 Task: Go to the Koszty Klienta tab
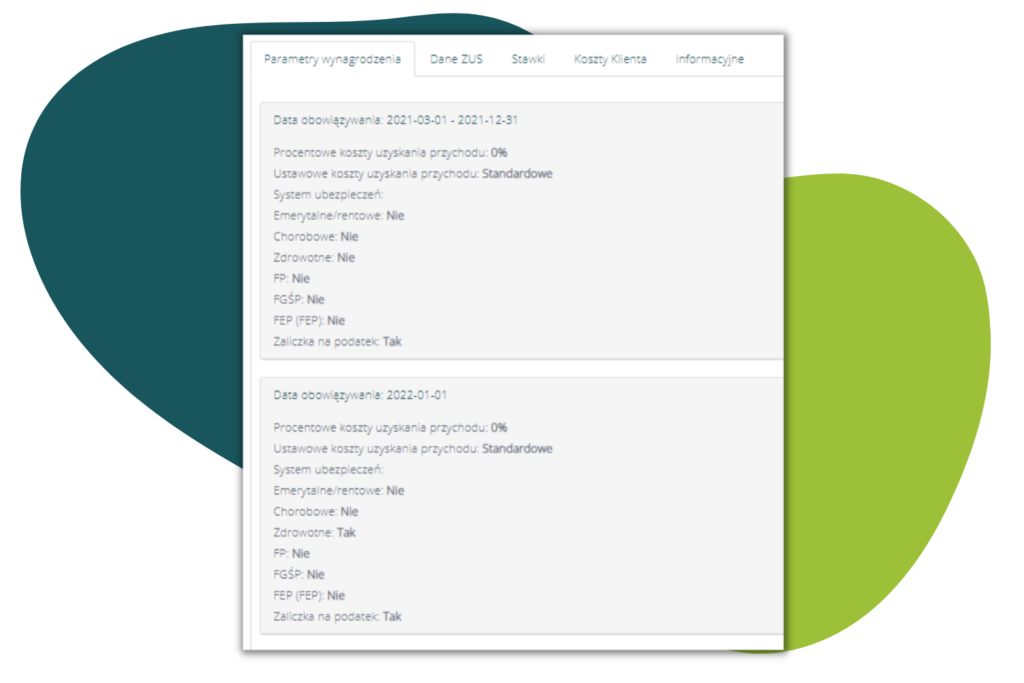(x=609, y=59)
